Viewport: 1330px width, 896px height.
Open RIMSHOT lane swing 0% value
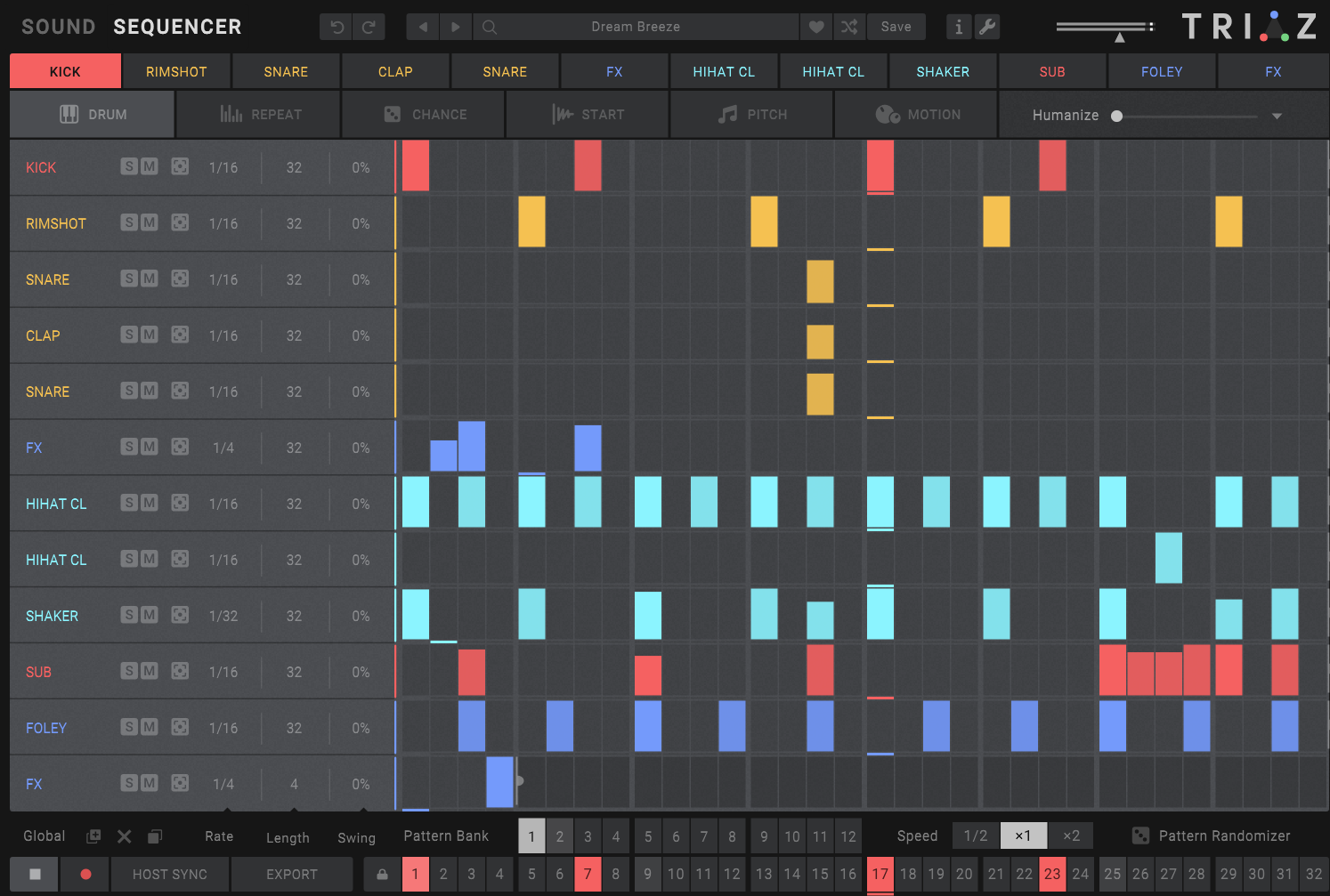[361, 223]
